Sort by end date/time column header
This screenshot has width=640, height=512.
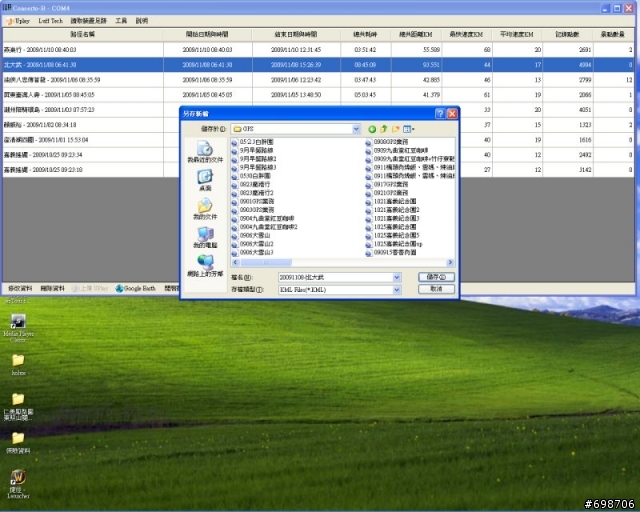pos(296,35)
